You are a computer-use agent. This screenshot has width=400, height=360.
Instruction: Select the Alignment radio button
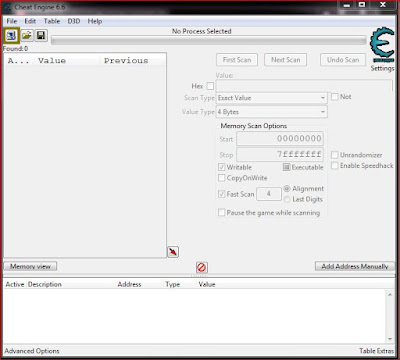(287, 189)
